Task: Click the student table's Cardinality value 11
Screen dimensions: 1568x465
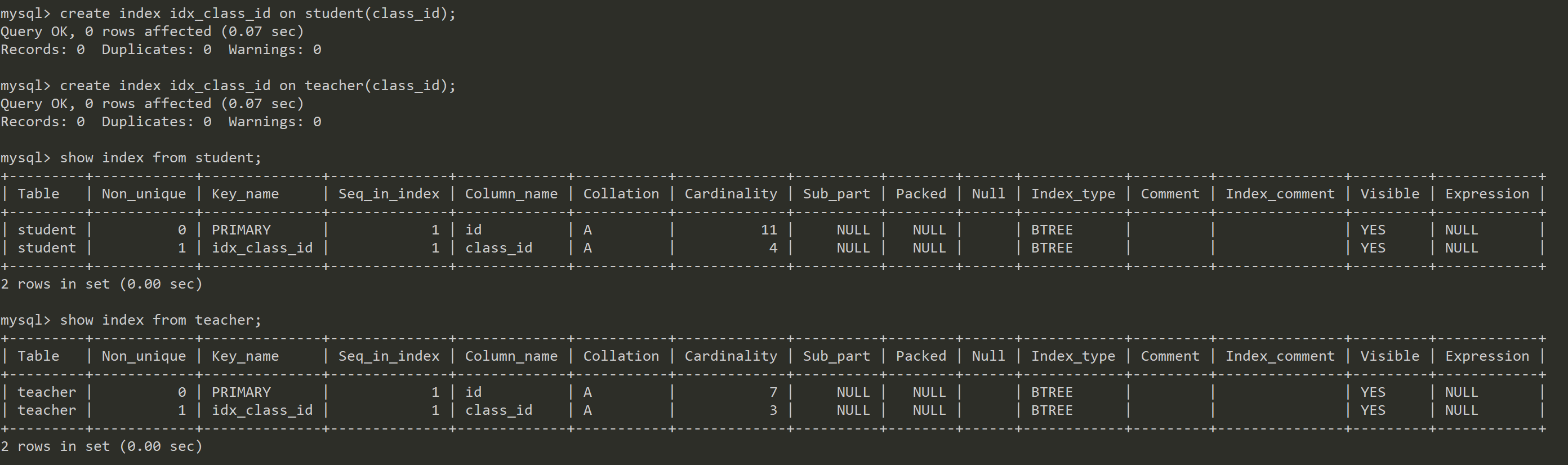Action: tap(768, 230)
